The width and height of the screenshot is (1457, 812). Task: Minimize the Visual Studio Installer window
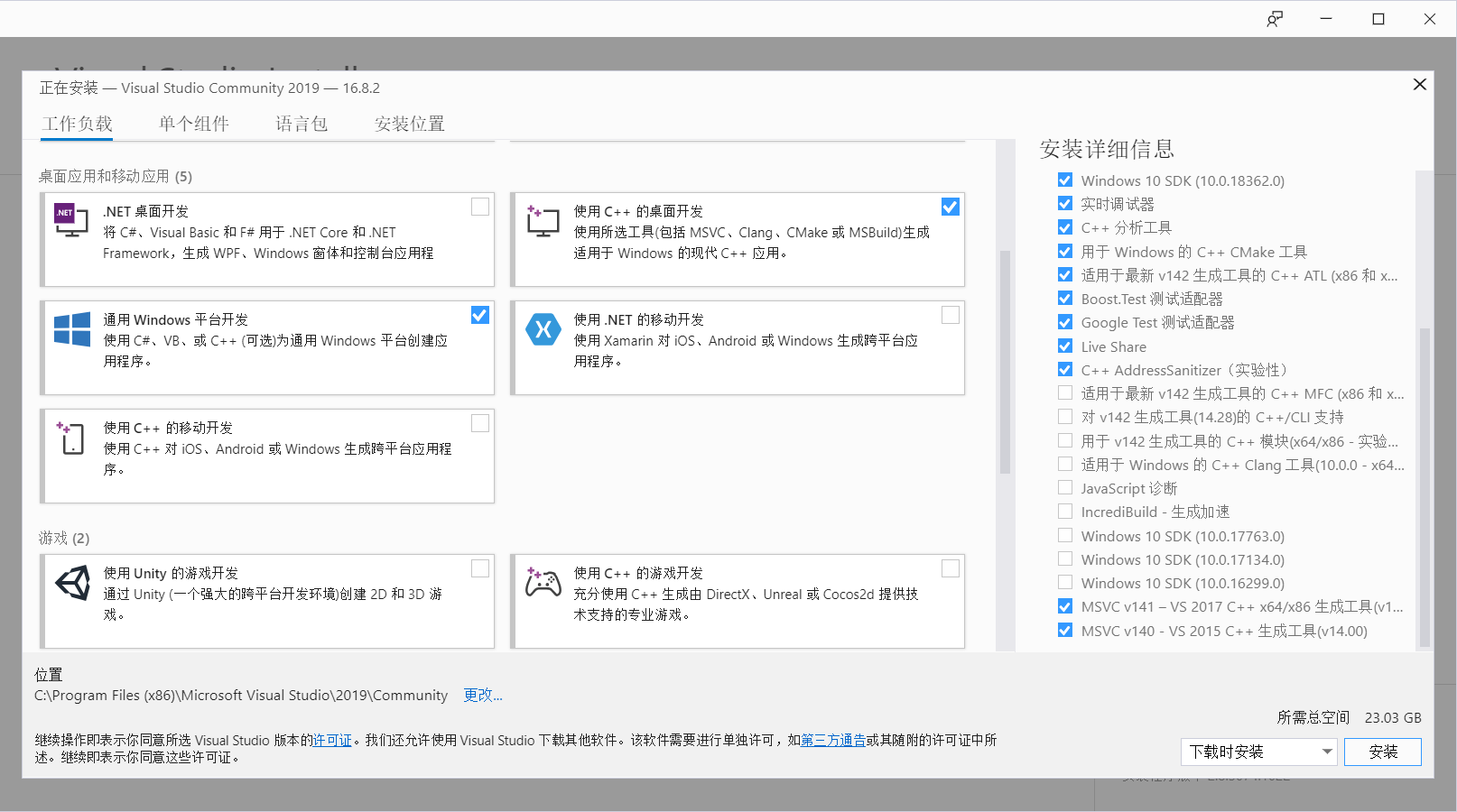[1326, 19]
